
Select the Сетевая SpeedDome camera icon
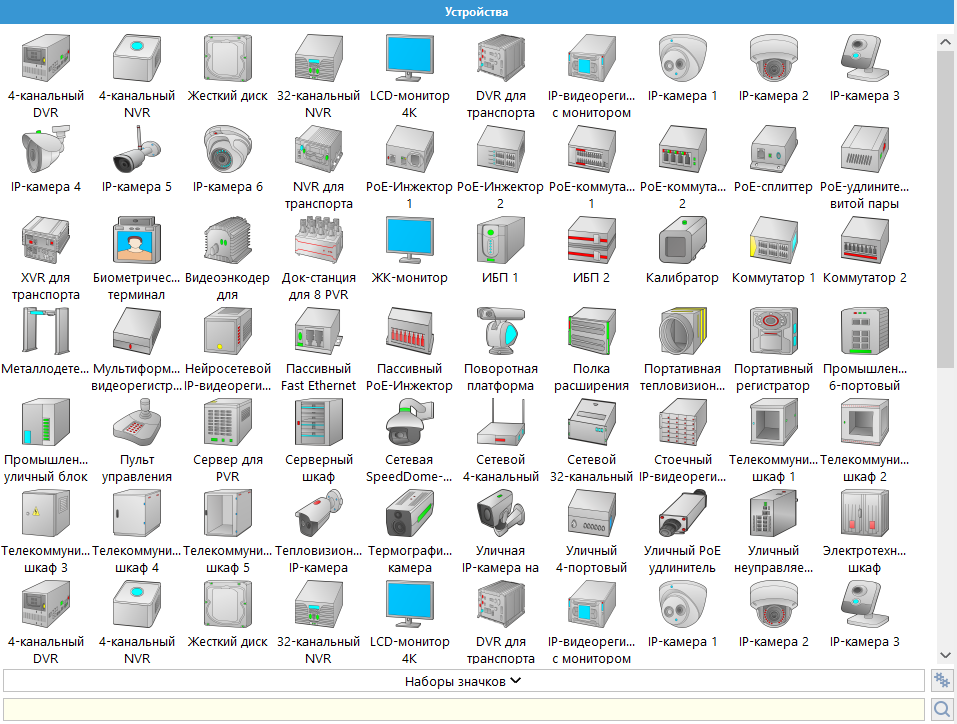tap(410, 422)
